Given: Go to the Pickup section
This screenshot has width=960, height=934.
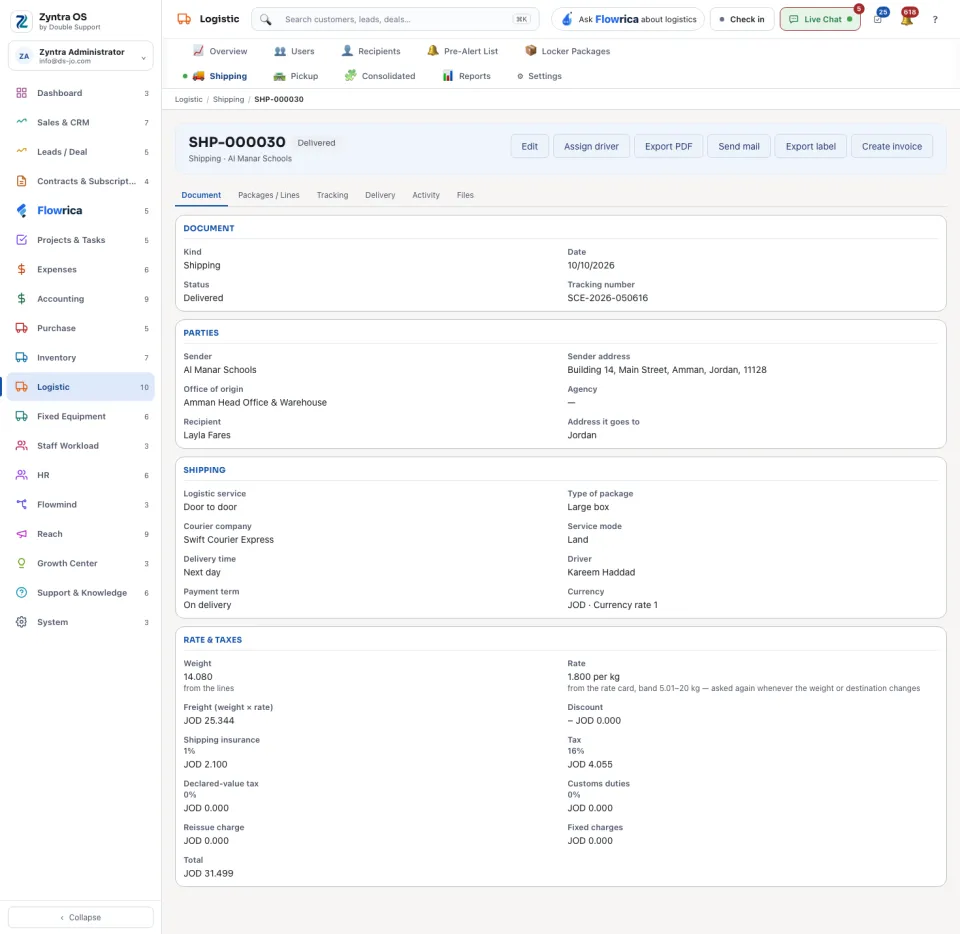Looking at the screenshot, I should point(296,76).
